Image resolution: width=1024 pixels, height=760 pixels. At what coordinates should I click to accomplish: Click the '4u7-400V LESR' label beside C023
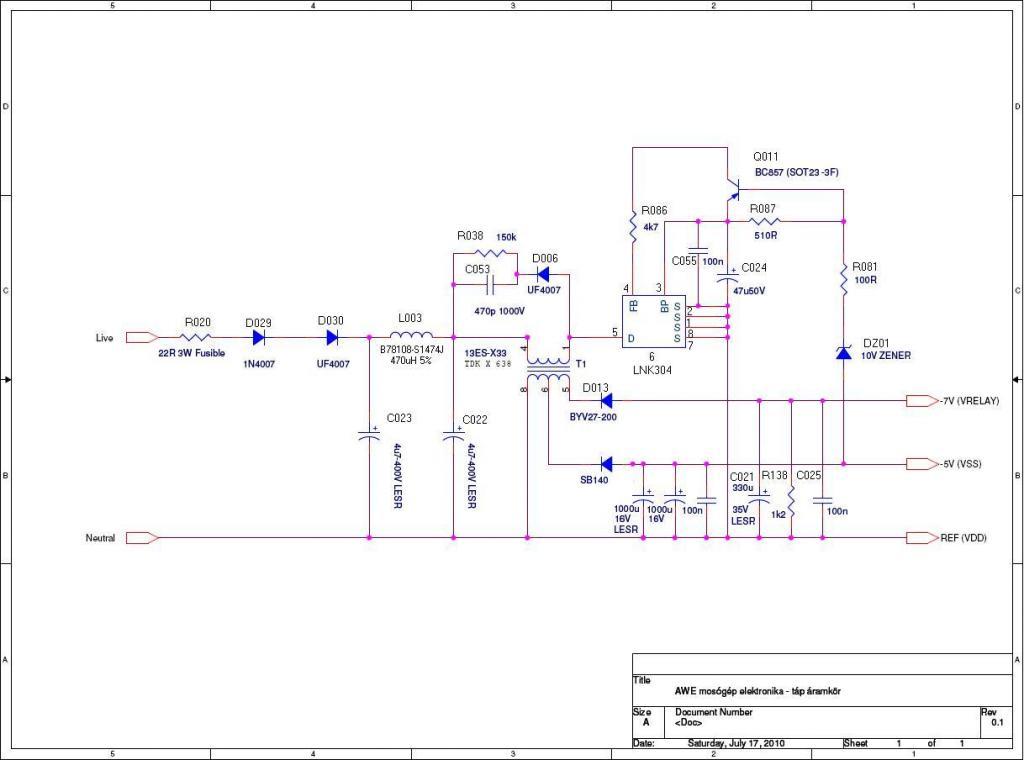[x=397, y=476]
